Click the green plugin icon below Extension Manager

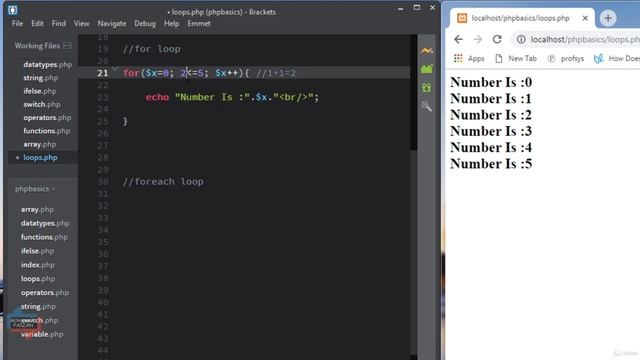click(427, 87)
